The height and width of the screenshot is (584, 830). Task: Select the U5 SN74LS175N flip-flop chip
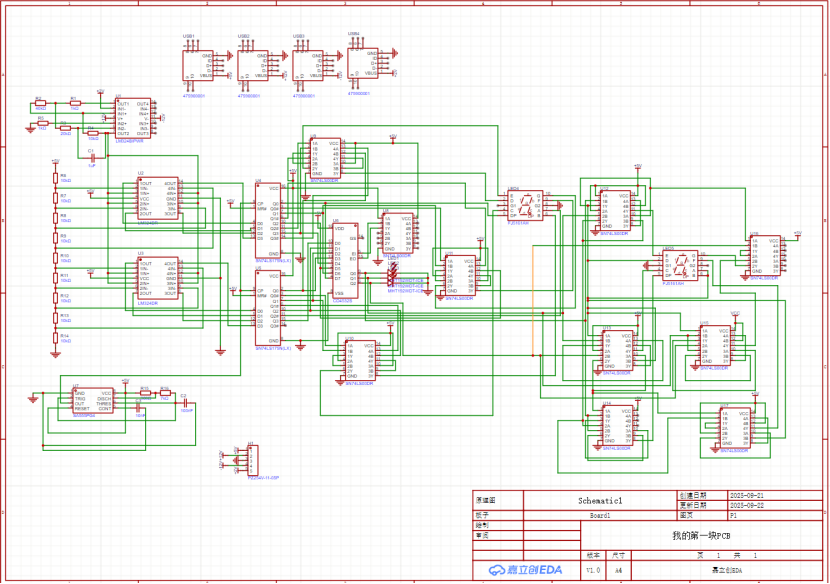pos(268,308)
